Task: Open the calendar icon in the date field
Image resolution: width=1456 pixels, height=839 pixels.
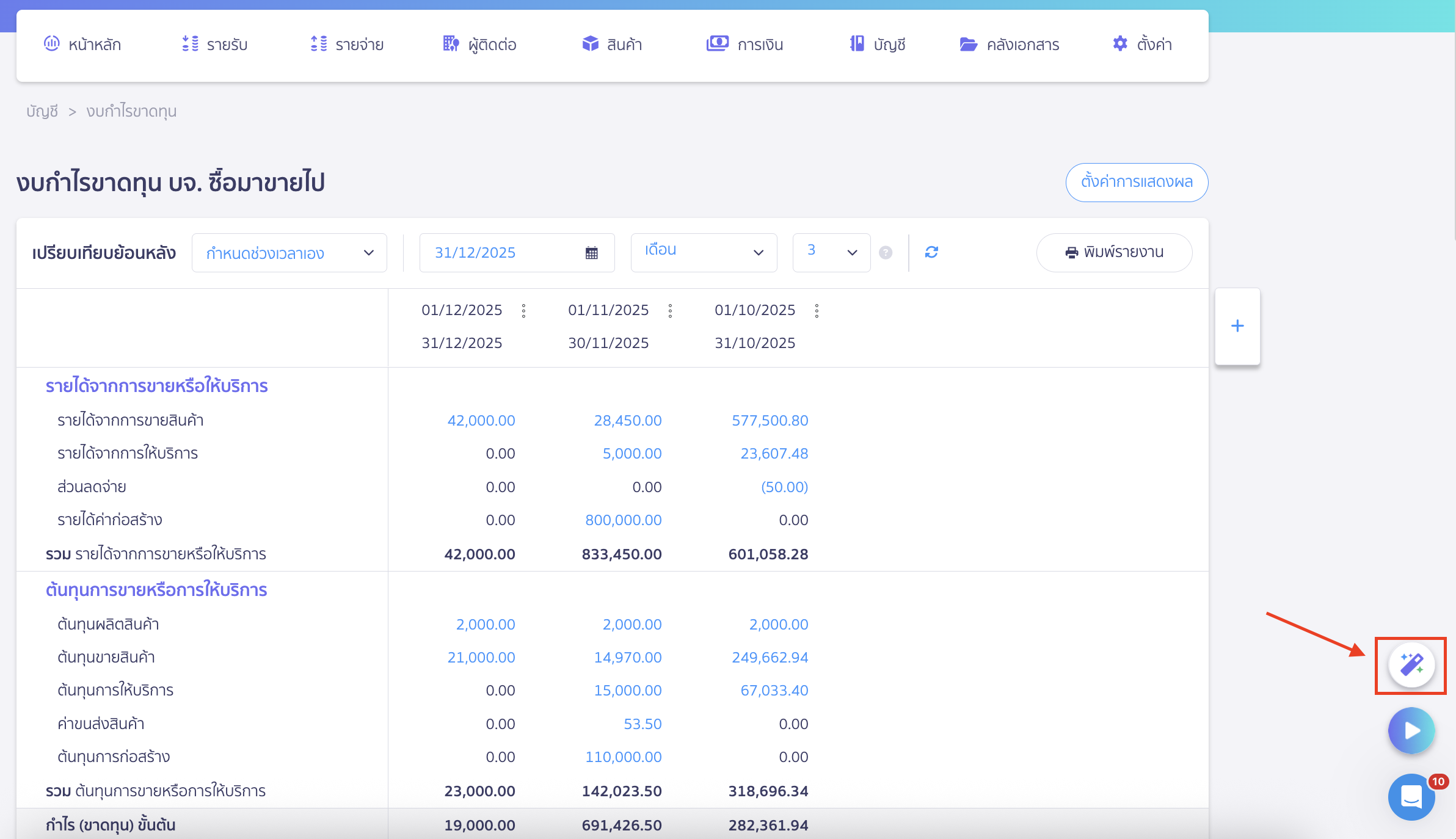Action: [590, 252]
